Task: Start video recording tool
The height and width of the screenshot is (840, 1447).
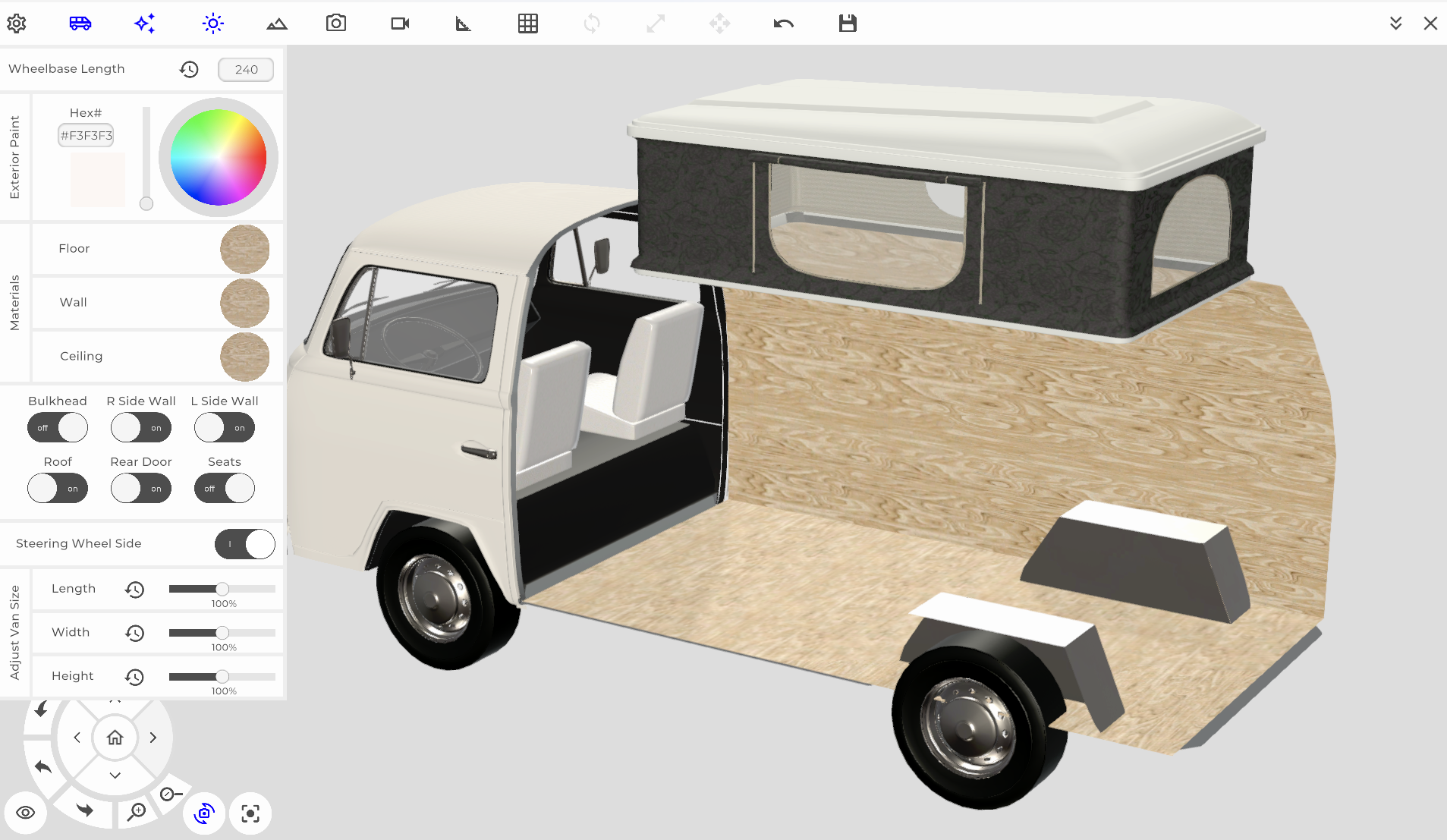Action: [x=400, y=24]
